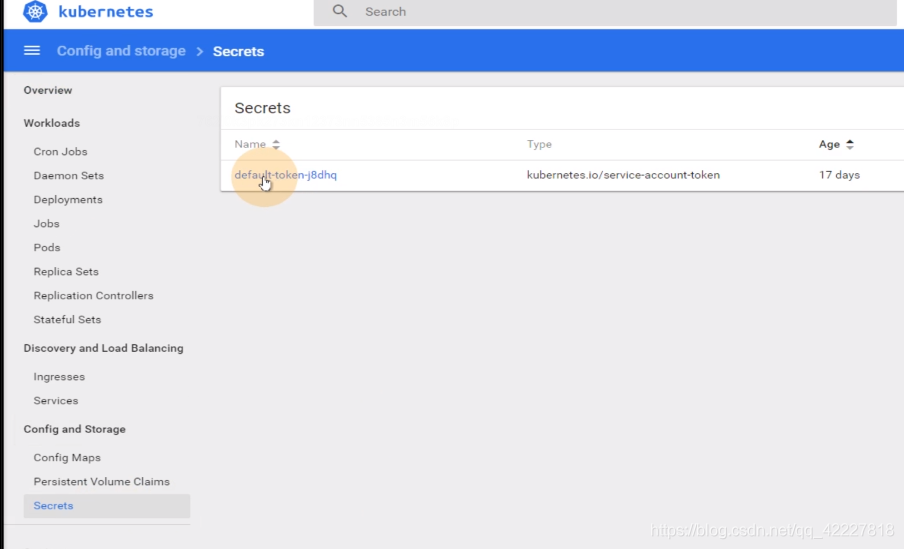
Task: Go to Config and storage breadcrumb
Action: [x=121, y=51]
